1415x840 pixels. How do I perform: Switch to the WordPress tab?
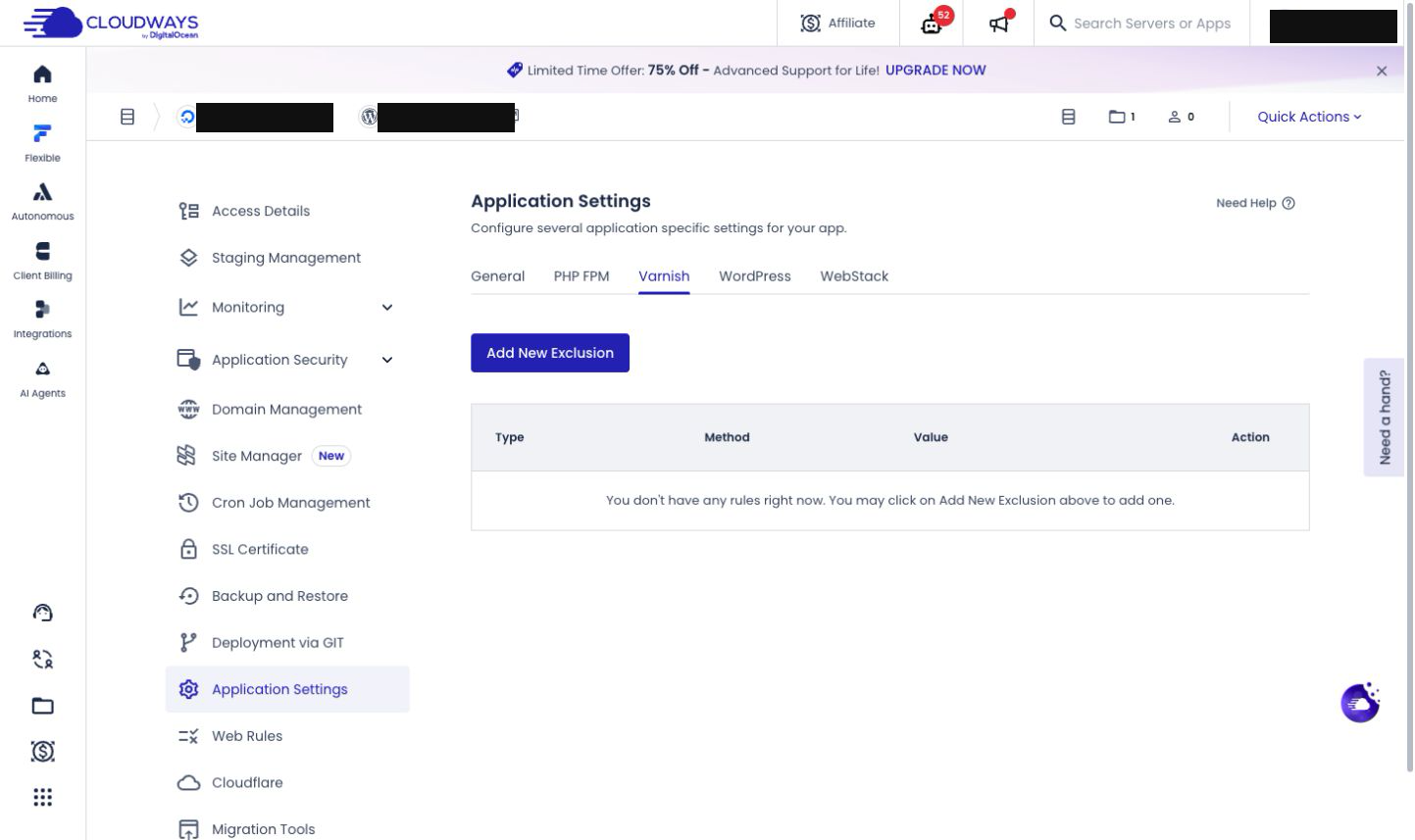coord(754,276)
